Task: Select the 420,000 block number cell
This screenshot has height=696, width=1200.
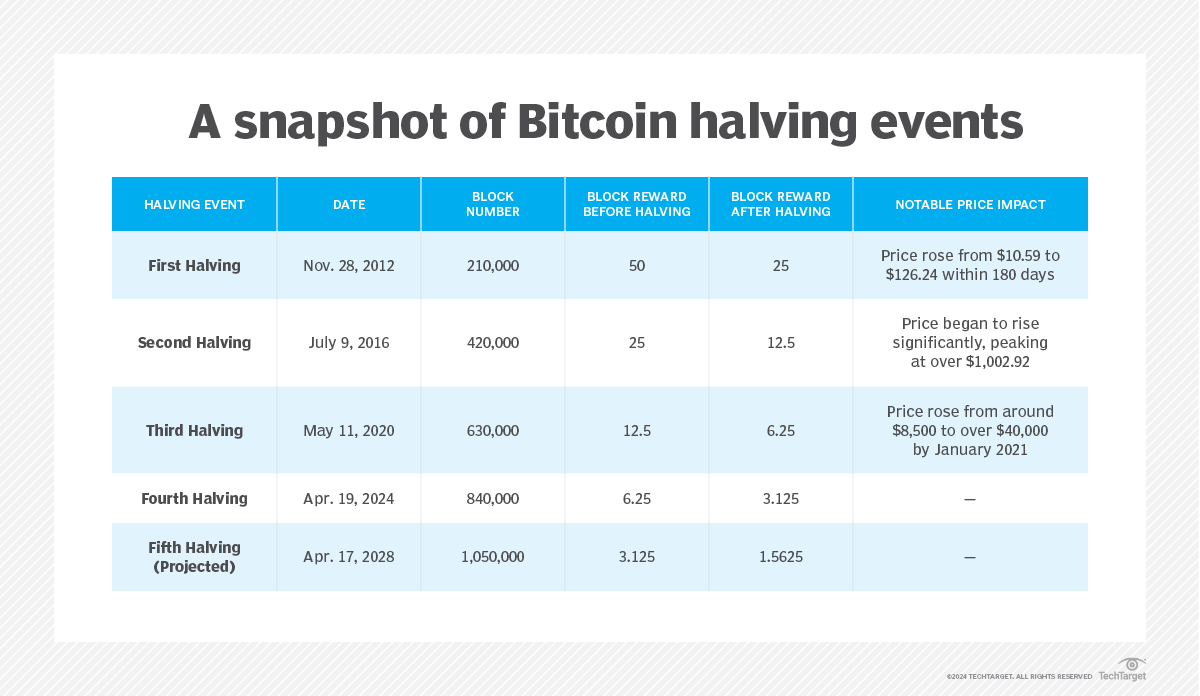Action: click(493, 343)
